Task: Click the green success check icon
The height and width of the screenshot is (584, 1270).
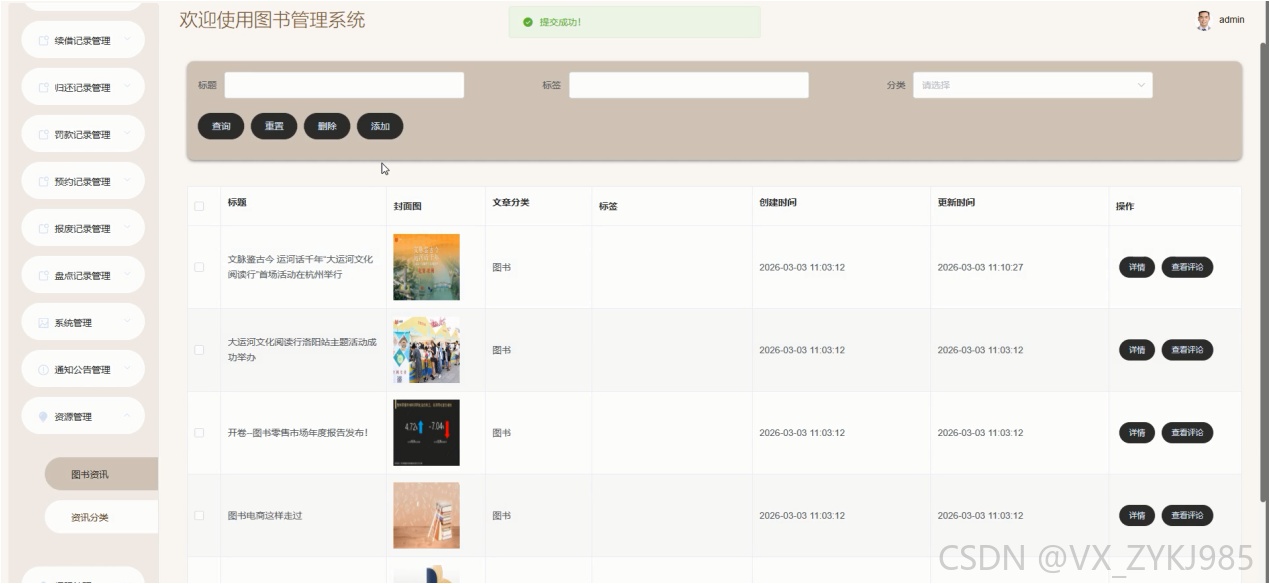Action: (x=527, y=22)
